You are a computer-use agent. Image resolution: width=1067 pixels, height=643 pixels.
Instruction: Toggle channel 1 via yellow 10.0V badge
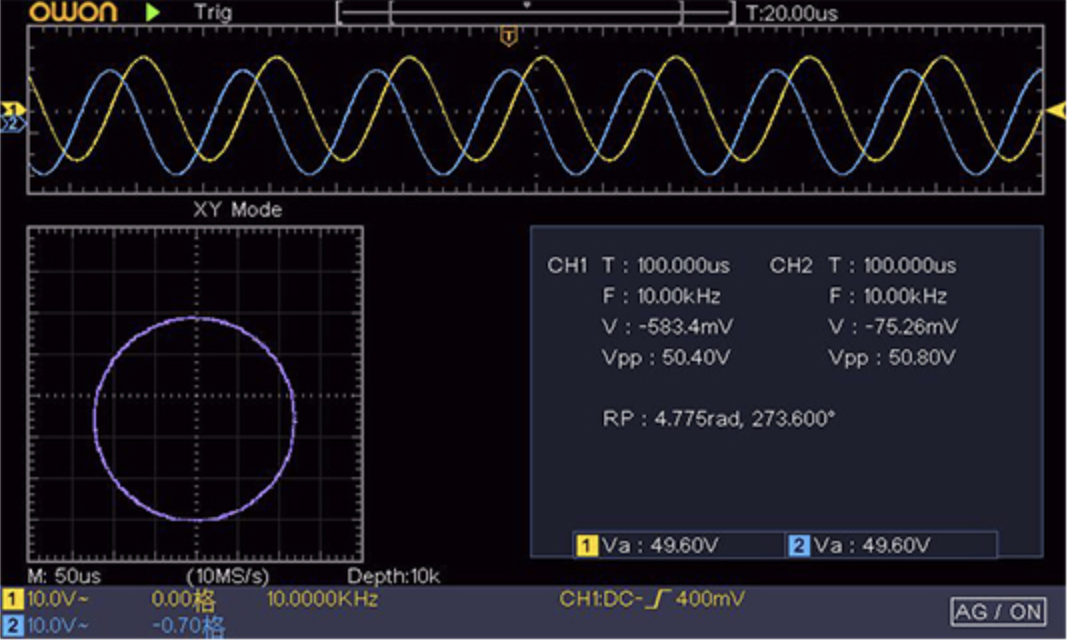click(12, 599)
